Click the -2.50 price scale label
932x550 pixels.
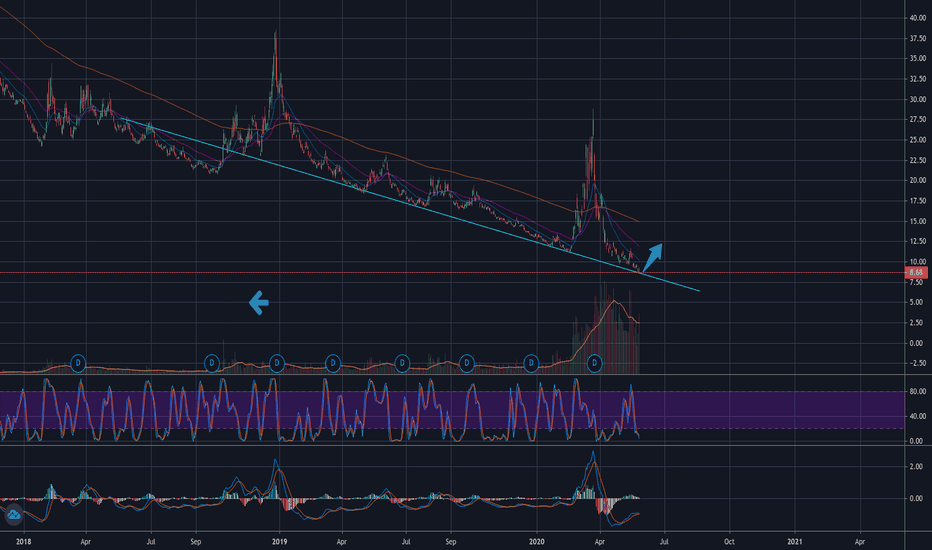(x=916, y=363)
